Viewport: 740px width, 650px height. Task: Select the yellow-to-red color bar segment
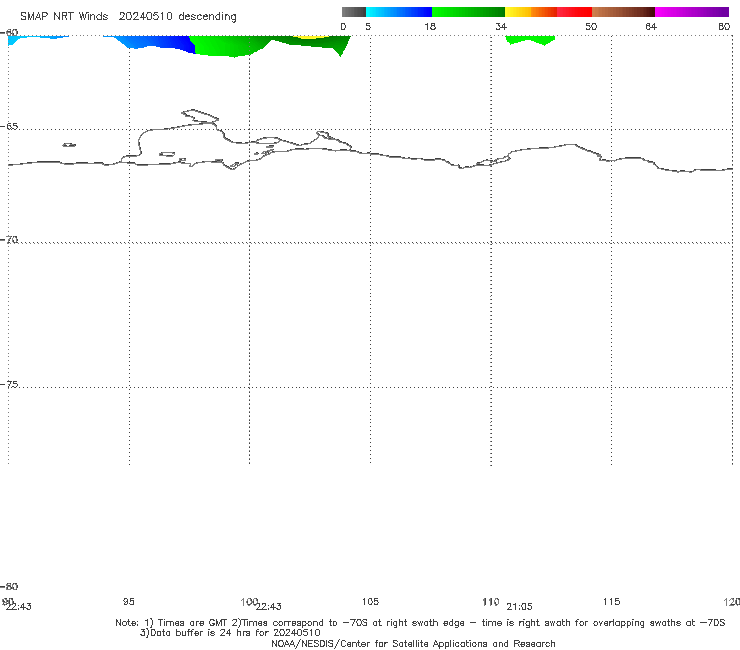pyautogui.click(x=548, y=12)
